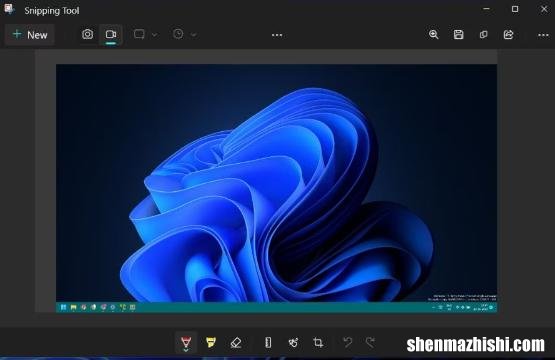This screenshot has height=360, width=555.
Task: Click the rectangle snipping mode icon
Action: click(139, 34)
